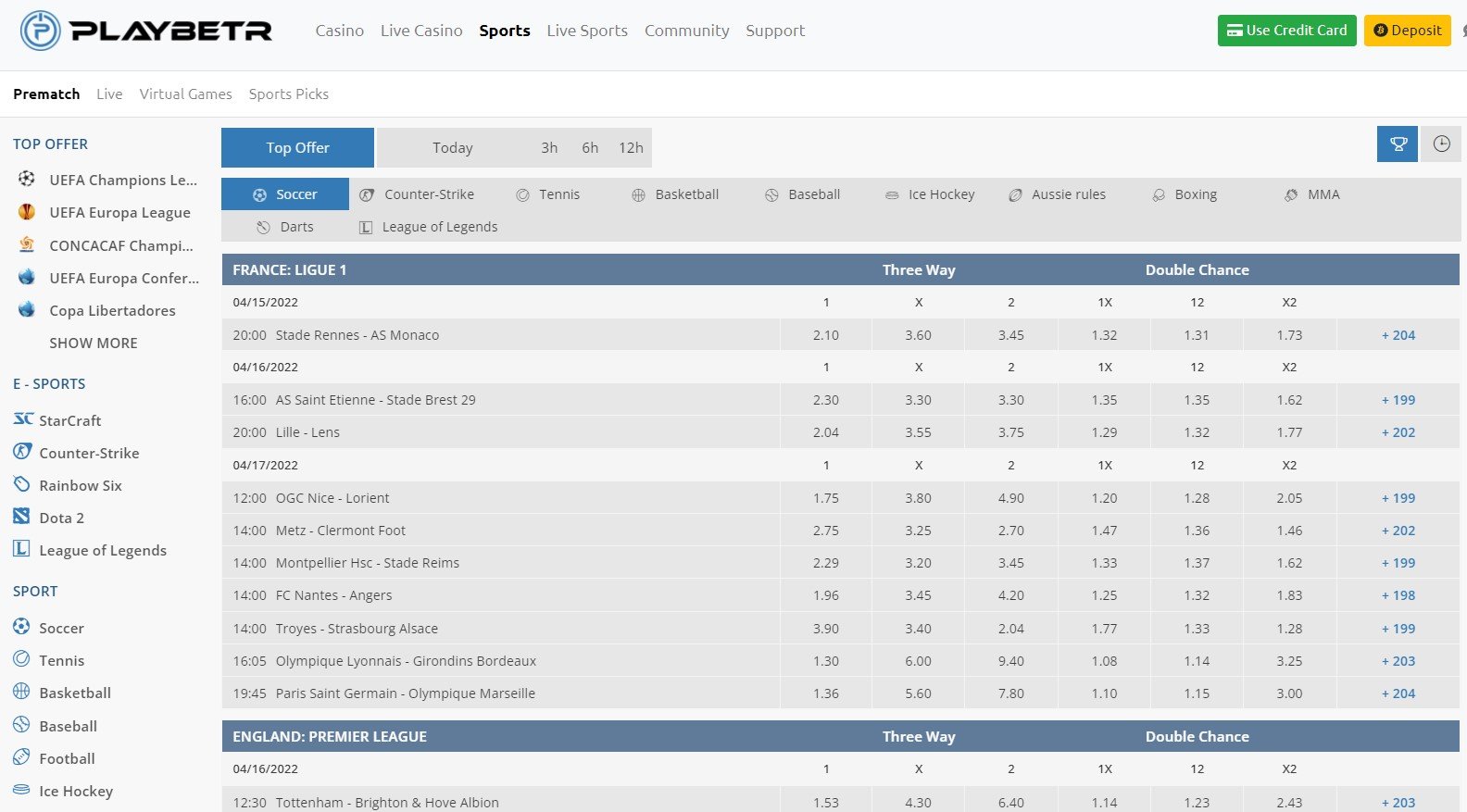Click Tennis icon in Sport sidebar
Image resolution: width=1467 pixels, height=812 pixels.
pos(21,659)
